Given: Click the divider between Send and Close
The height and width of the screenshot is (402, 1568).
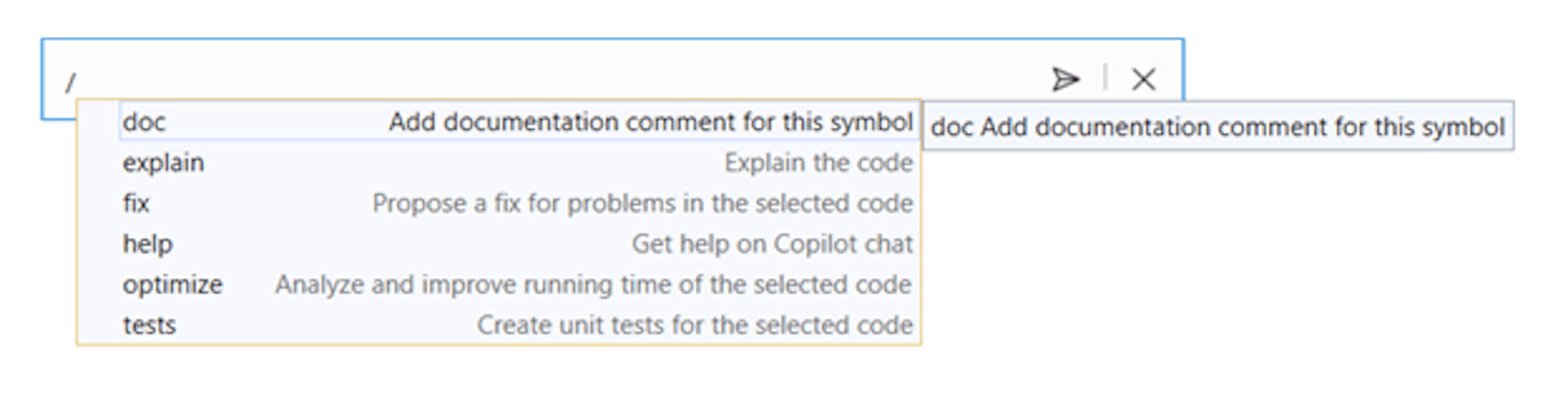Looking at the screenshot, I should [x=1105, y=78].
